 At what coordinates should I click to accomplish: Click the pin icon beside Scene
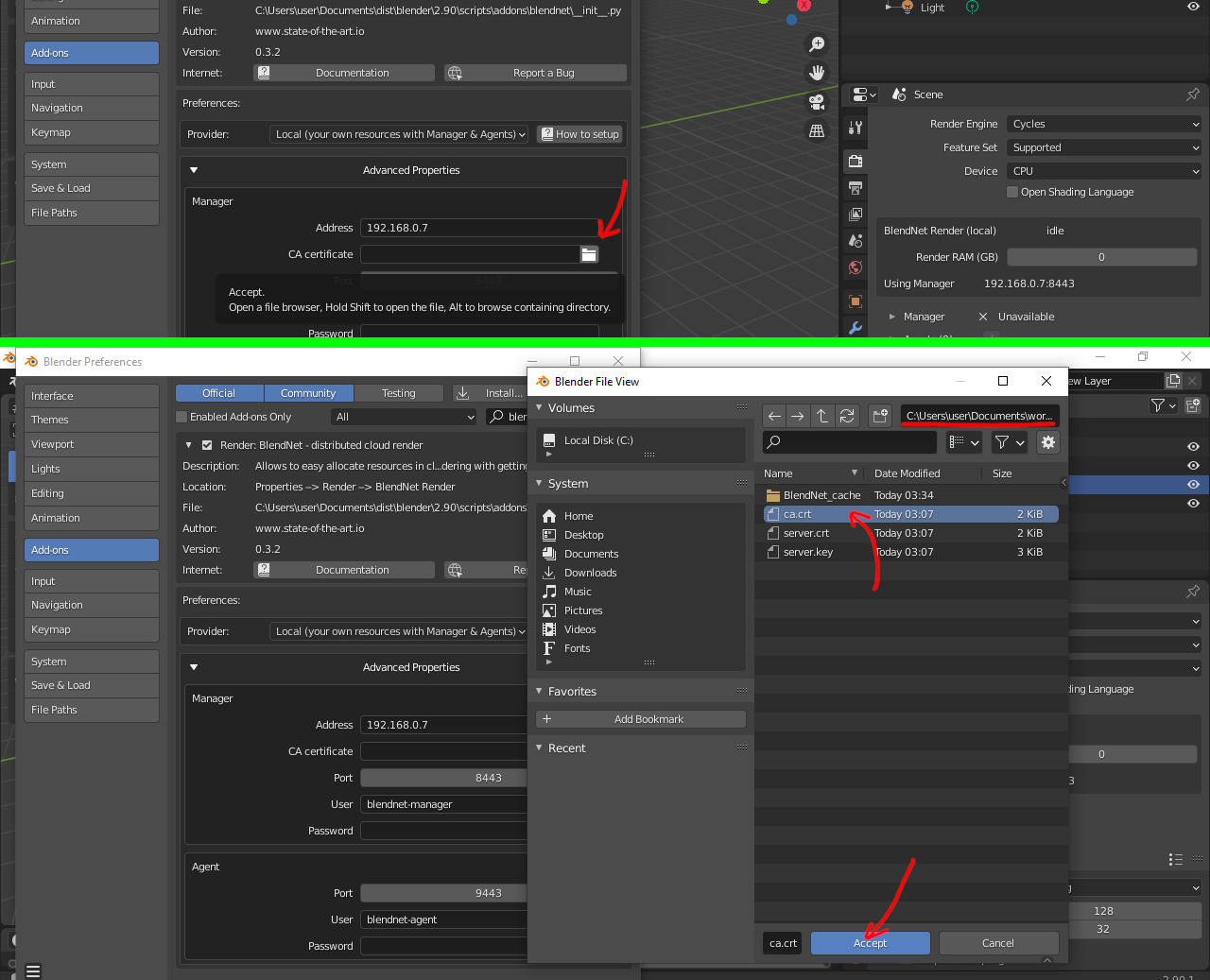click(x=1193, y=95)
